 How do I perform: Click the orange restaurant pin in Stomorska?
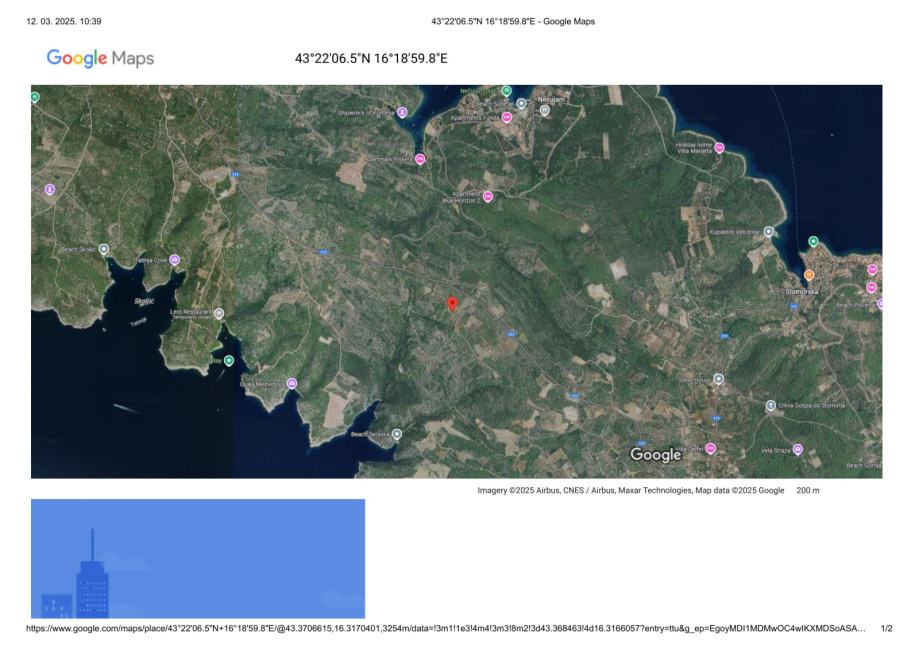tap(809, 274)
